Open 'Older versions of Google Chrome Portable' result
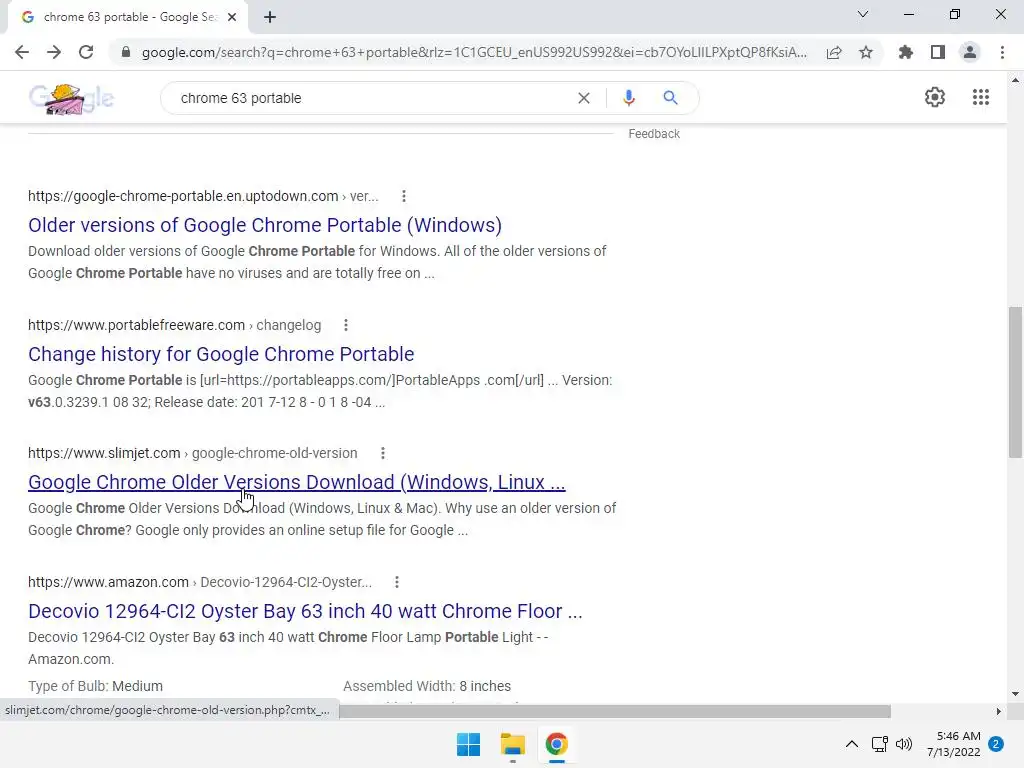Viewport: 1024px width, 768px height. pos(264,225)
